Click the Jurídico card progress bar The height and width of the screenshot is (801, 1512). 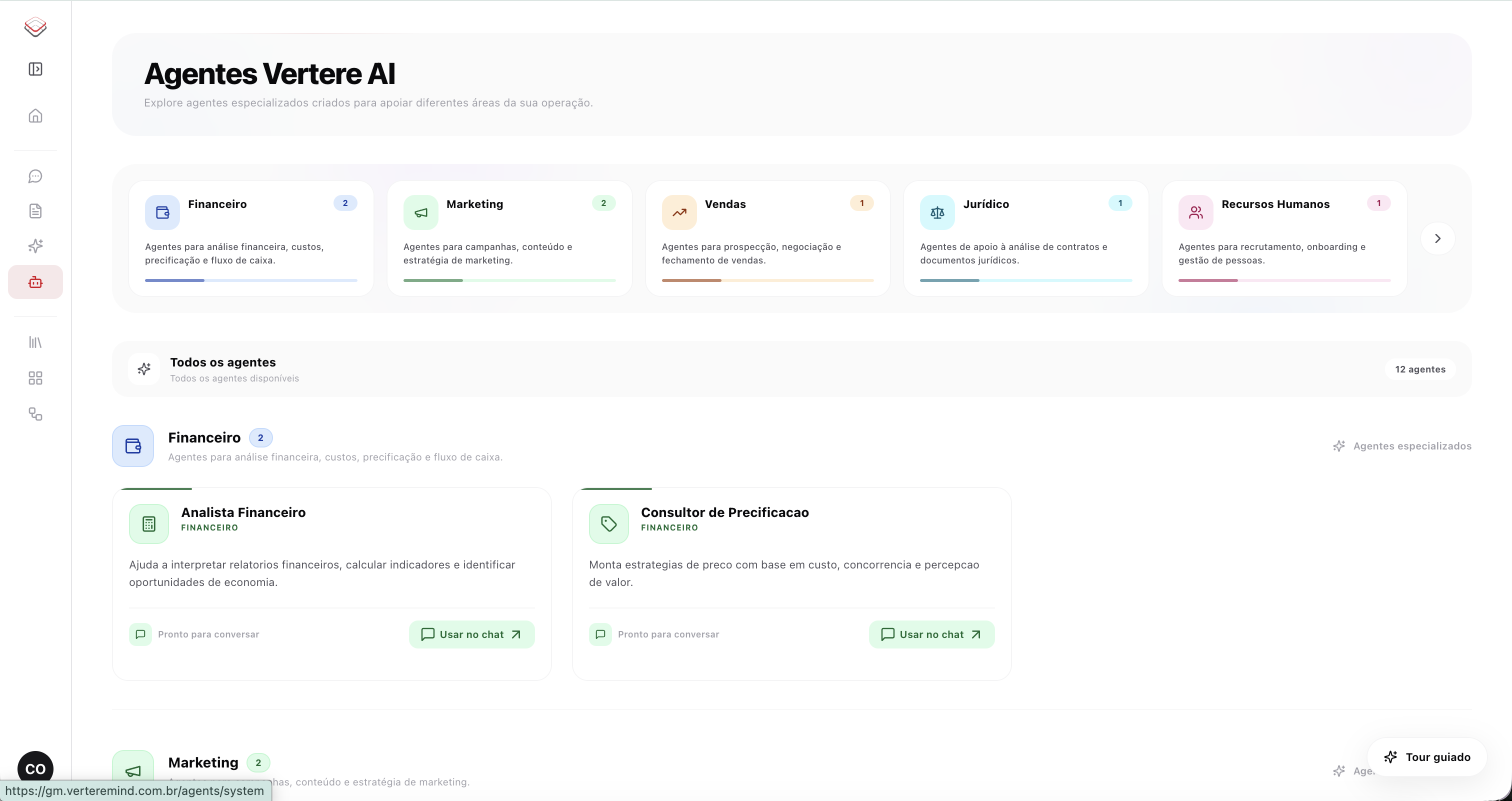click(1026, 280)
